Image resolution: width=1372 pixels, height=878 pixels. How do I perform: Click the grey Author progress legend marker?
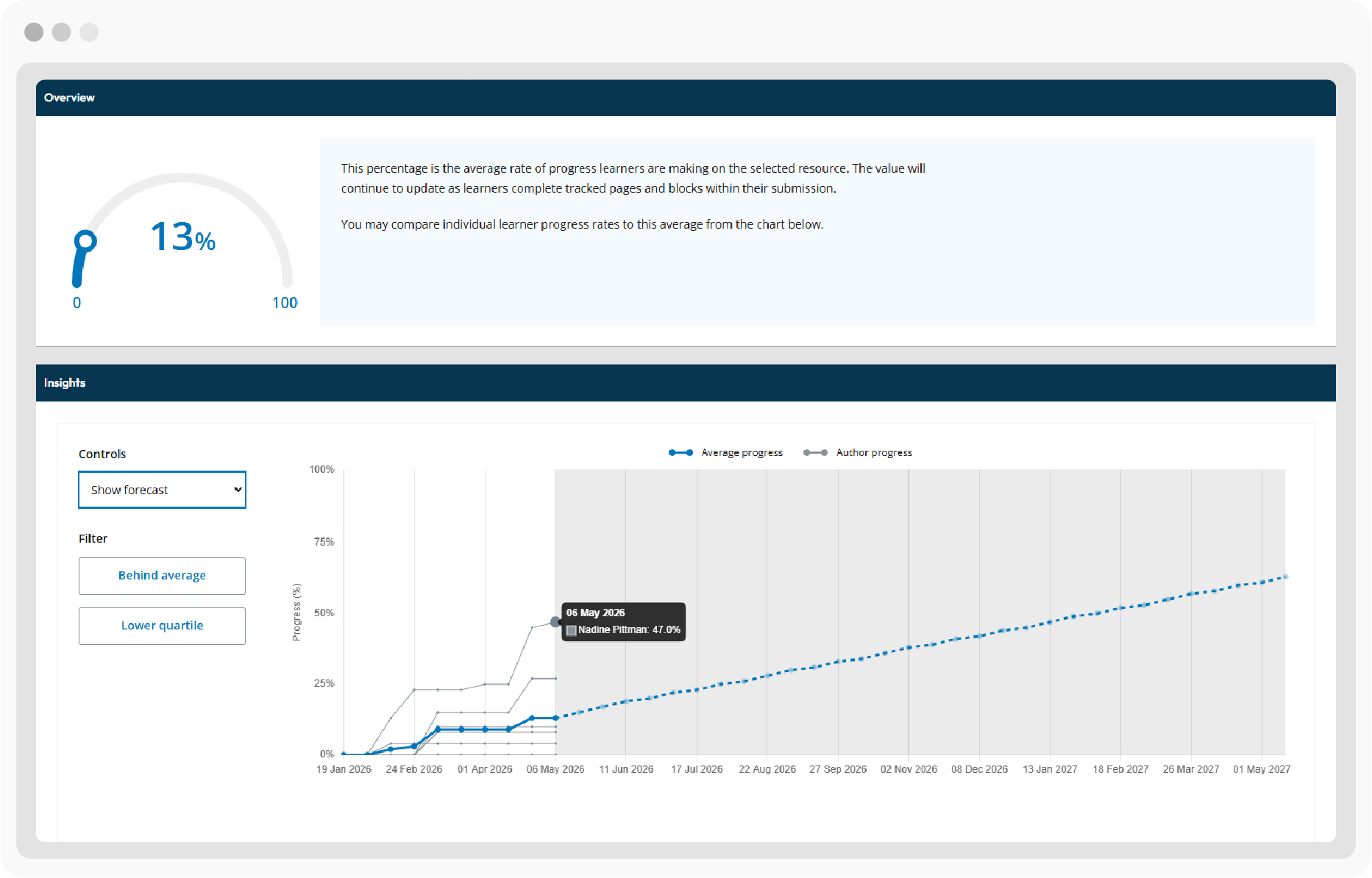pos(815,453)
